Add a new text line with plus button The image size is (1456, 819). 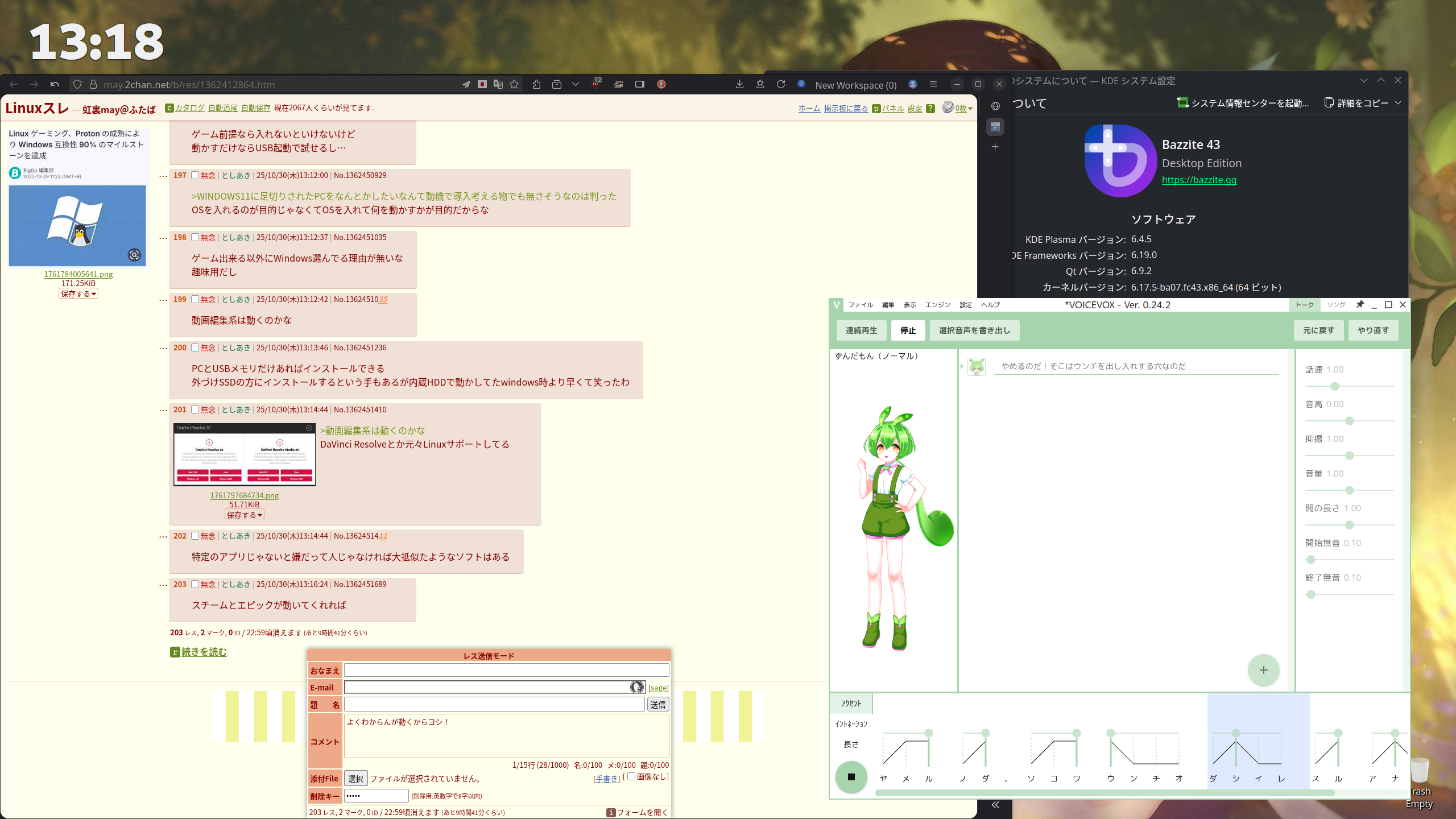1263,670
